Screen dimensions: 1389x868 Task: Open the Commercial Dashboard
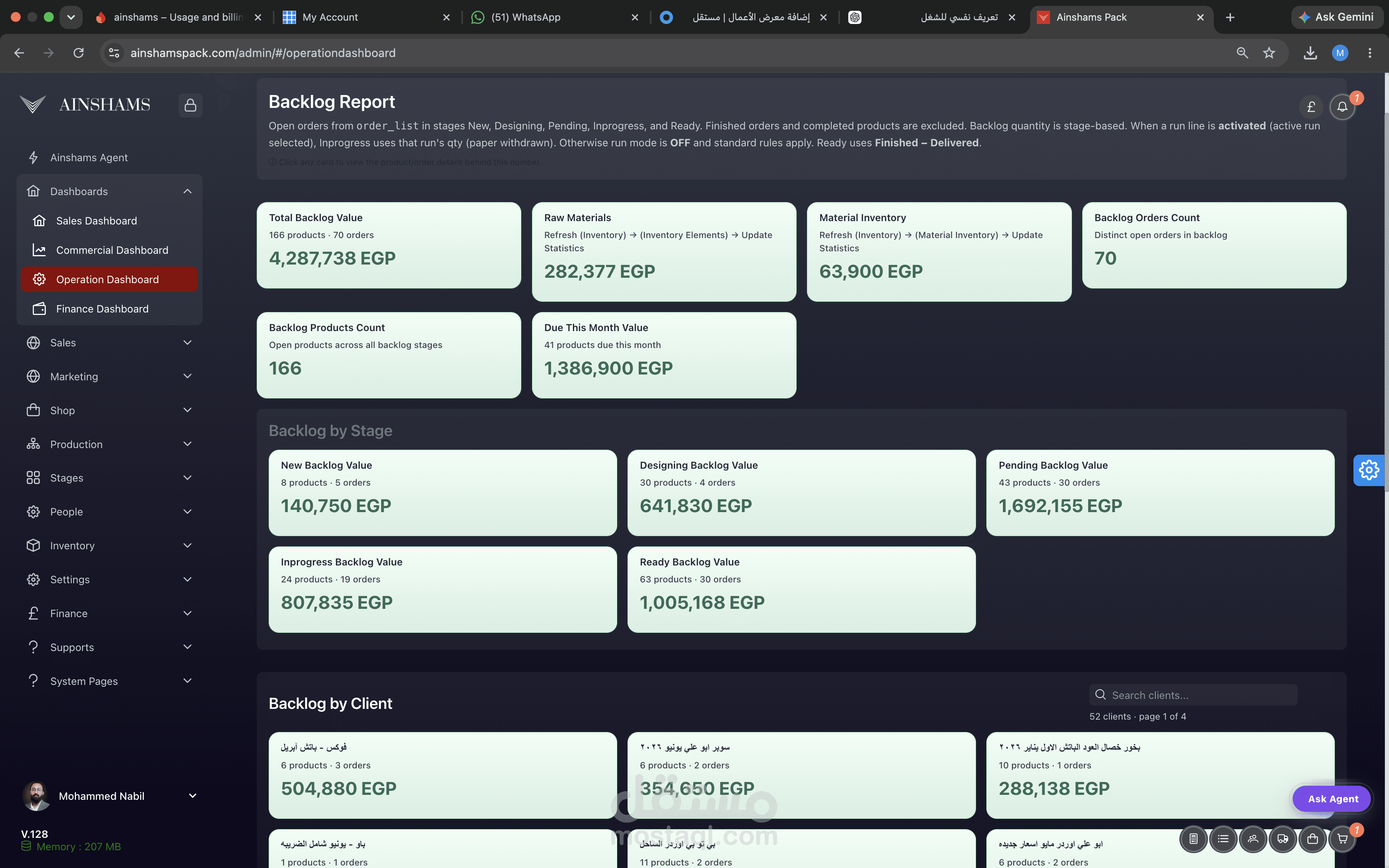(x=110, y=250)
